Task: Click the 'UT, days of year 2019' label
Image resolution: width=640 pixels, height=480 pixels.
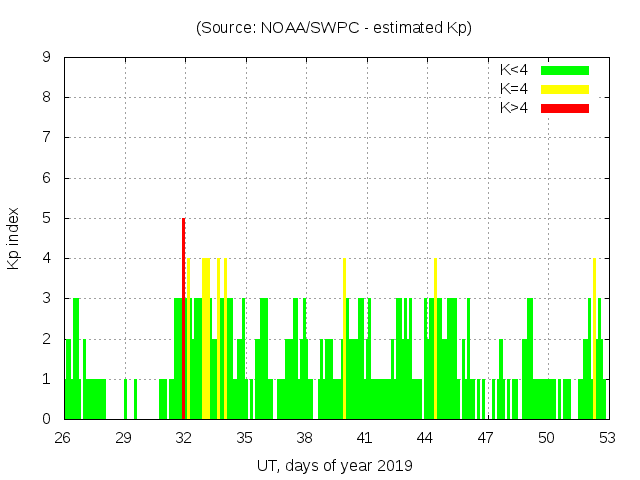Action: (x=334, y=465)
